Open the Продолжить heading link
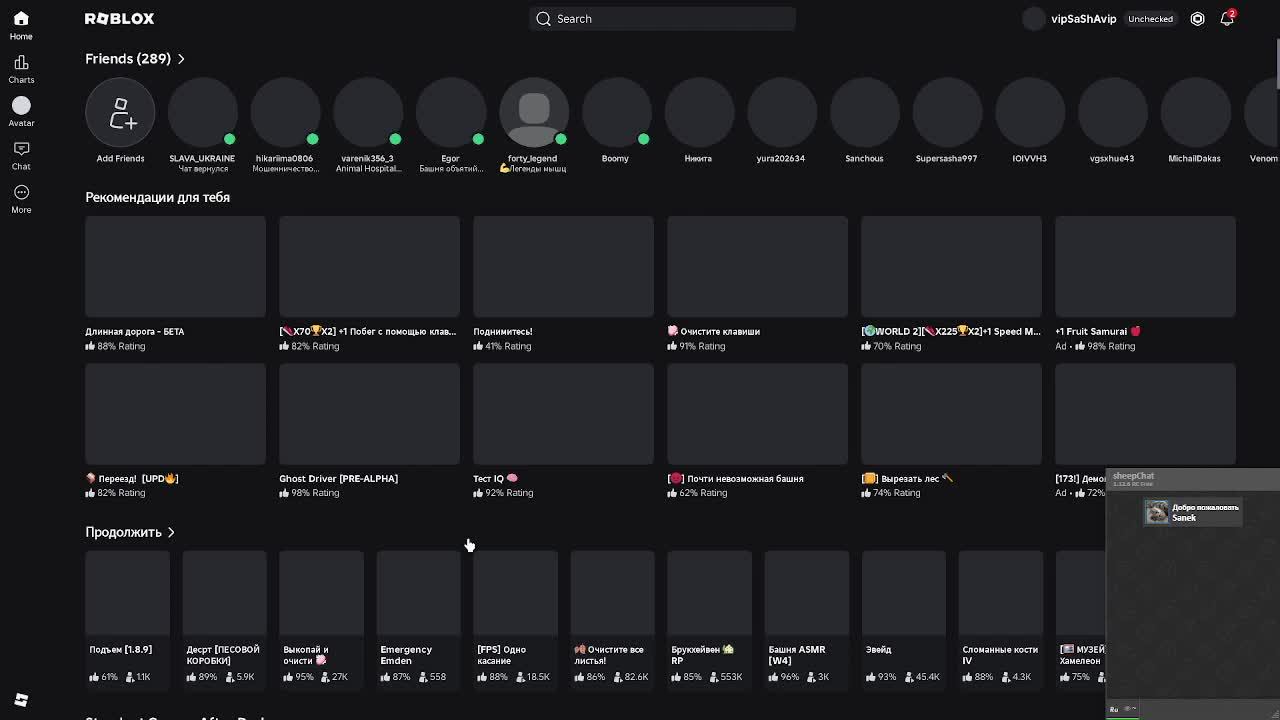The height and width of the screenshot is (720, 1280). click(x=123, y=532)
